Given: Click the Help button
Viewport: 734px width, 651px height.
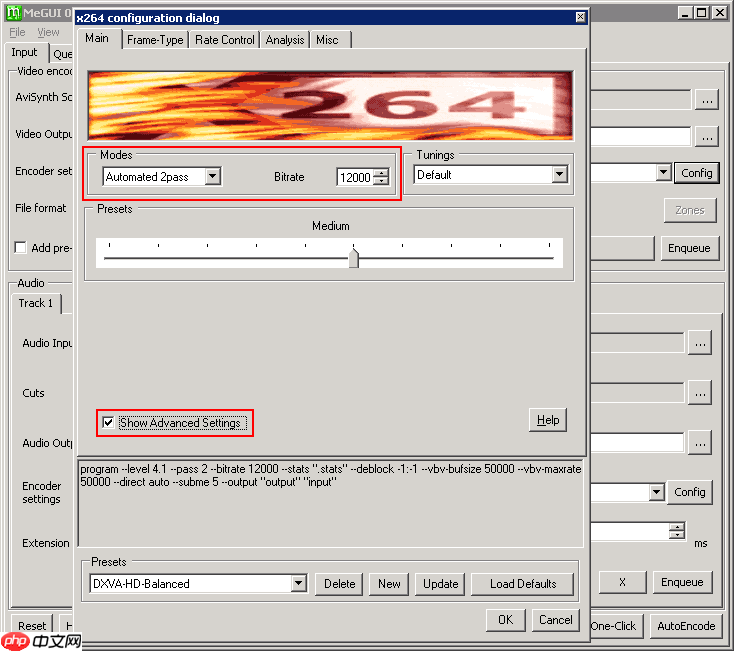Looking at the screenshot, I should 547,420.
